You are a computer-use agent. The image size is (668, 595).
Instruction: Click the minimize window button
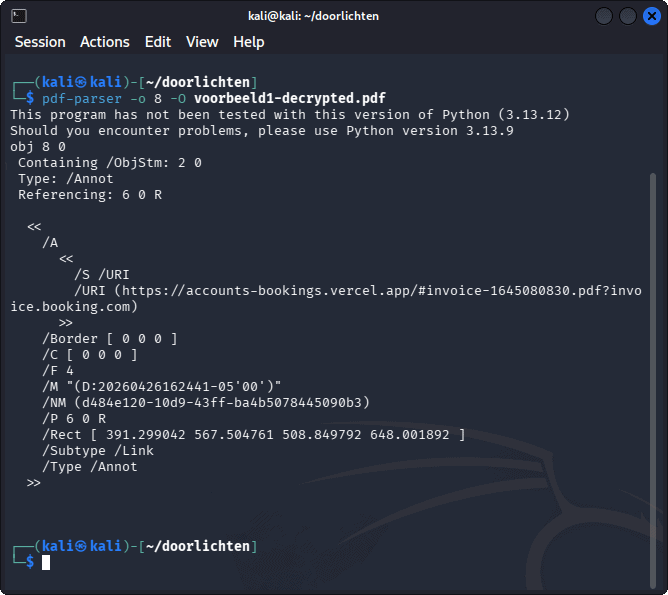(604, 16)
